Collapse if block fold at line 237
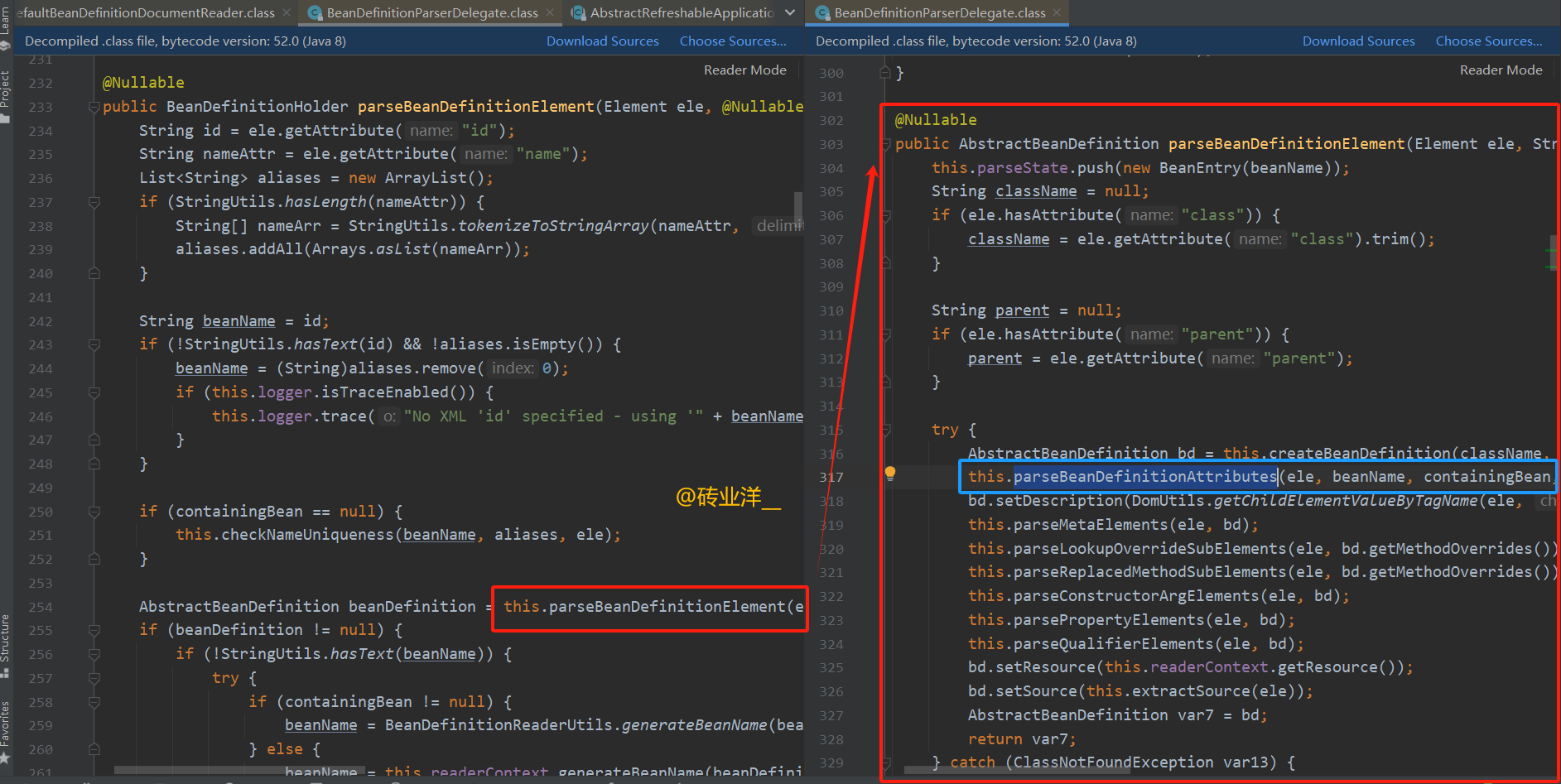This screenshot has width=1561, height=784. coord(94,202)
